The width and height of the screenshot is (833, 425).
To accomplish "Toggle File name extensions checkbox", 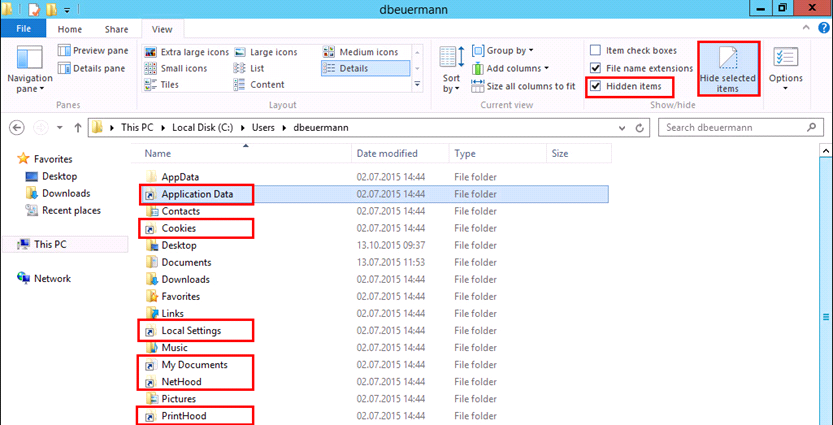I will (x=596, y=68).
